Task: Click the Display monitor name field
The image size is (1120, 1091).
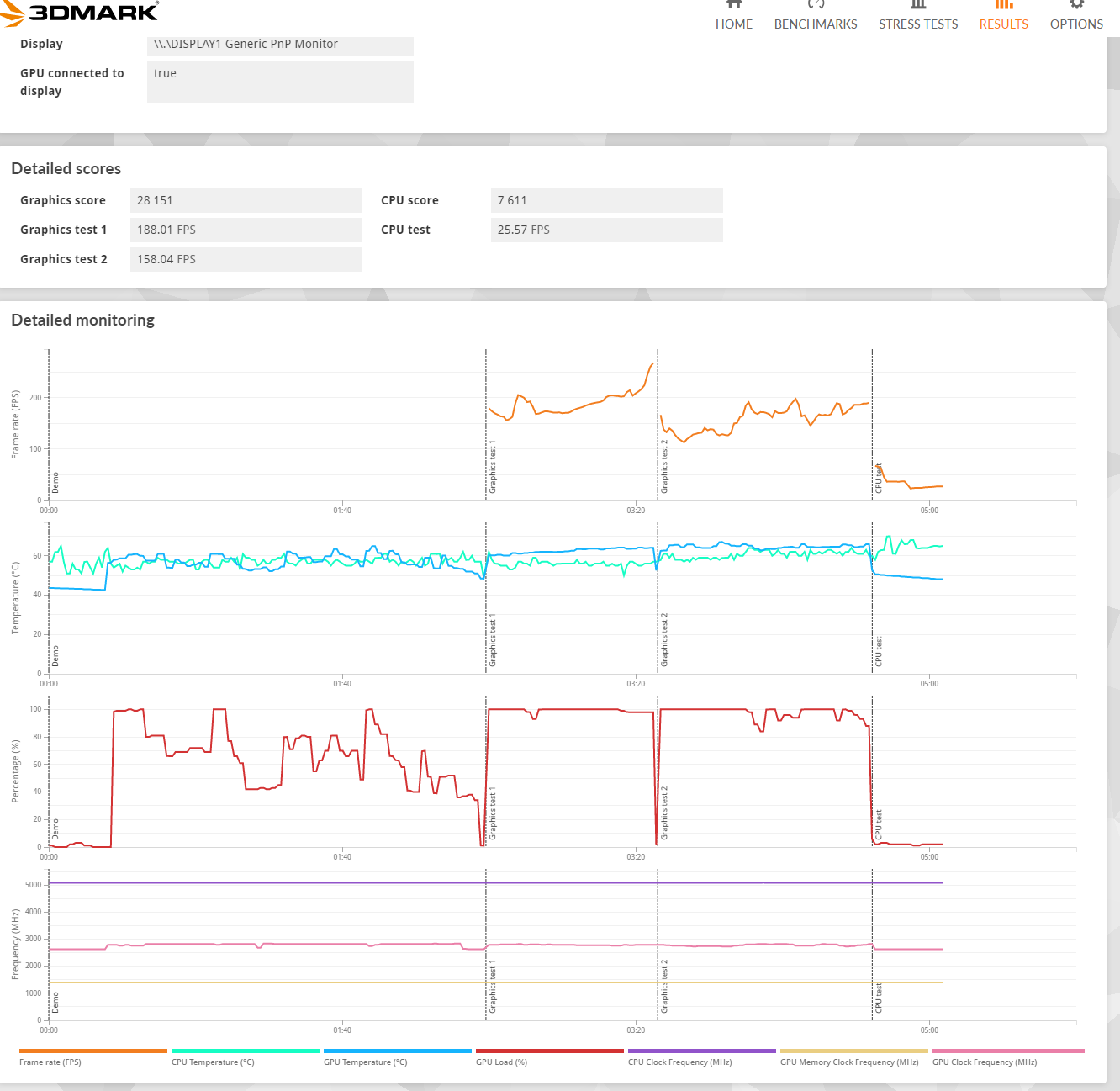Action: 280,45
